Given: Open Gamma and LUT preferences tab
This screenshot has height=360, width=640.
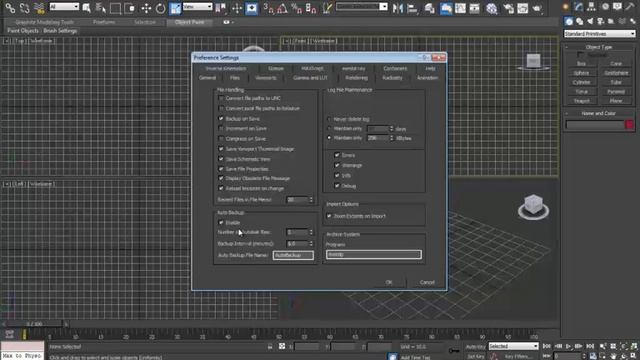Looking at the screenshot, I should pyautogui.click(x=310, y=78).
